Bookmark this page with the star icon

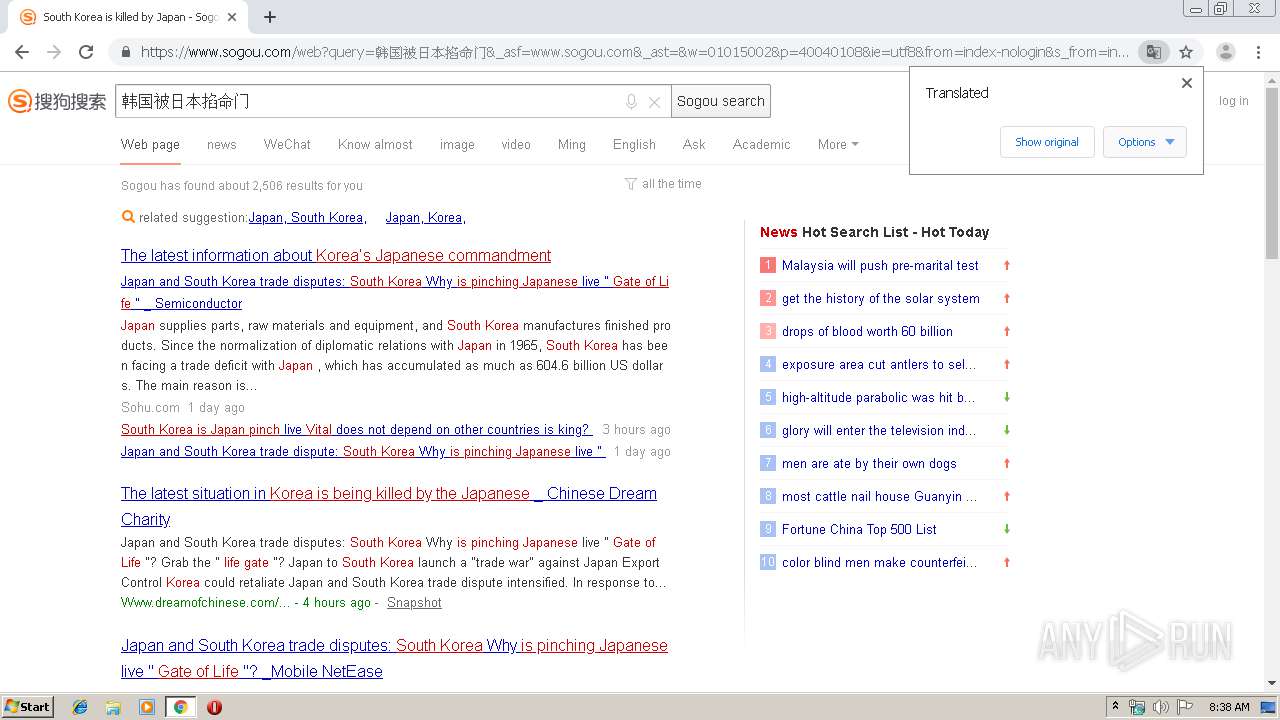1186,52
